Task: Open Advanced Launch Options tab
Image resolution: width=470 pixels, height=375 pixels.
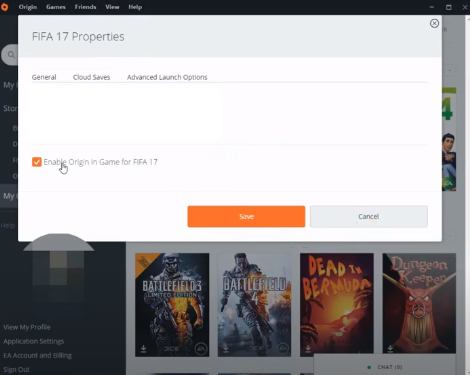Action: [167, 77]
